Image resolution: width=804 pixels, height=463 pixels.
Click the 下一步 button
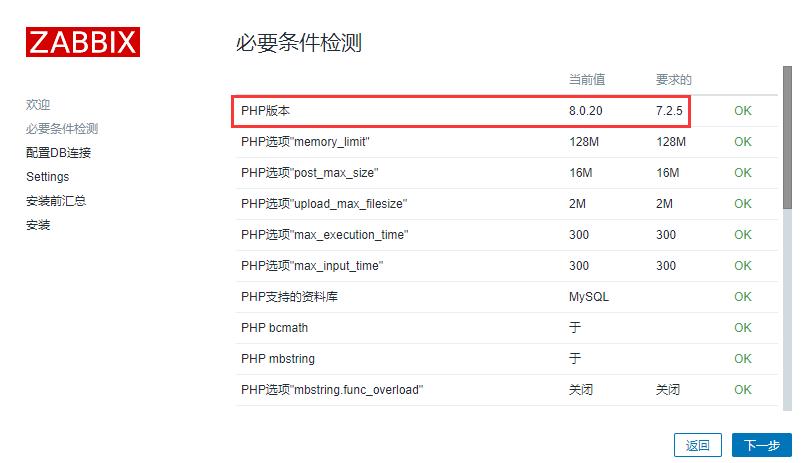click(761, 446)
